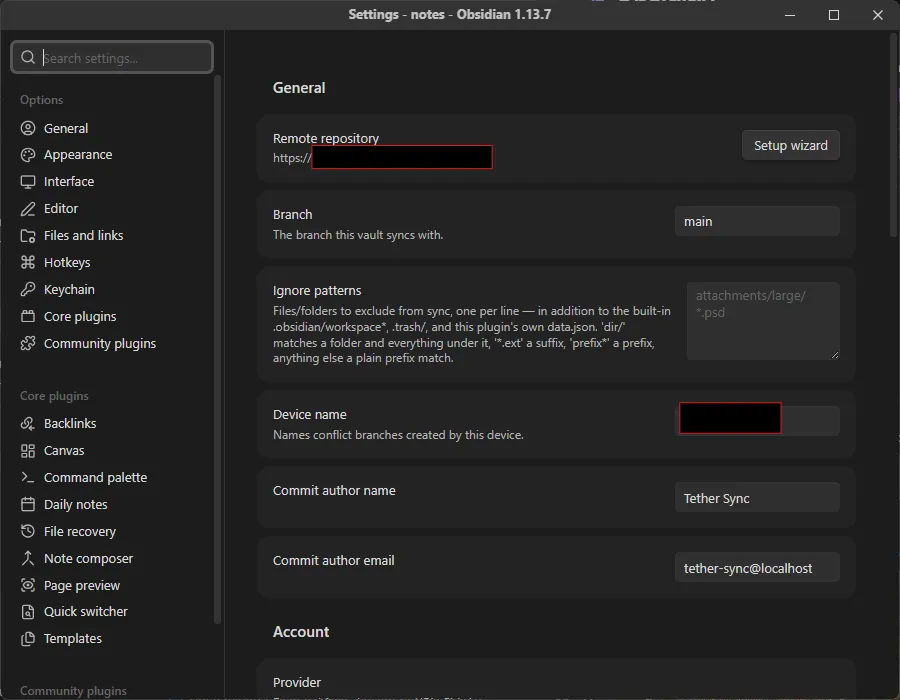The image size is (900, 700).
Task: Click the Provider setting label
Action: (x=297, y=683)
